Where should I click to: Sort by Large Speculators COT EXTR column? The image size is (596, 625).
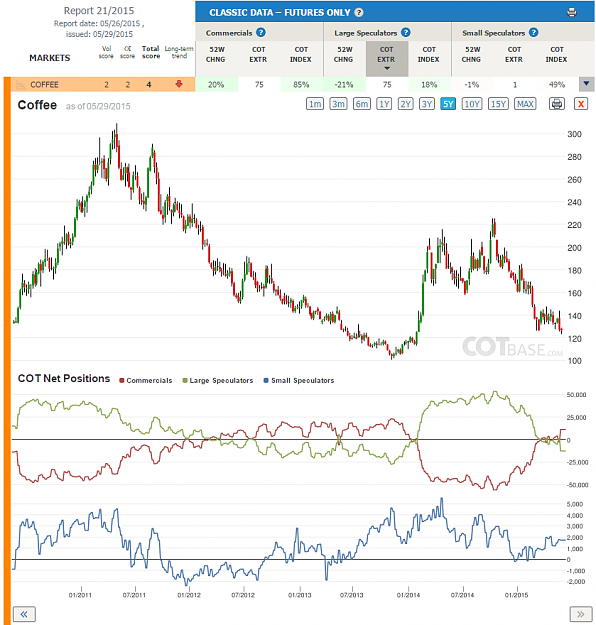click(x=387, y=59)
